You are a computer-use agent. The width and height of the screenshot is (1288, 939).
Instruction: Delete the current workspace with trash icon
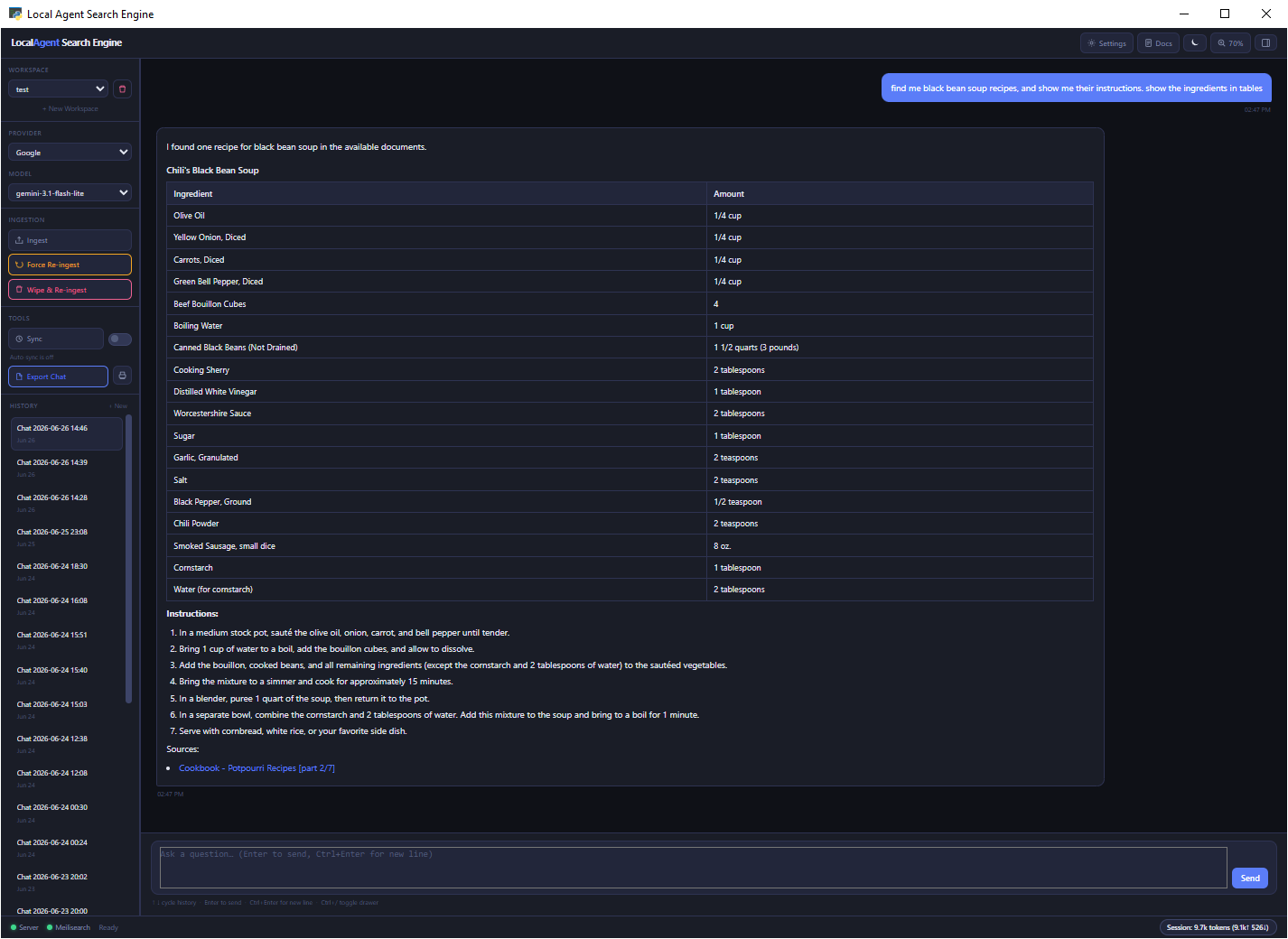tap(123, 88)
